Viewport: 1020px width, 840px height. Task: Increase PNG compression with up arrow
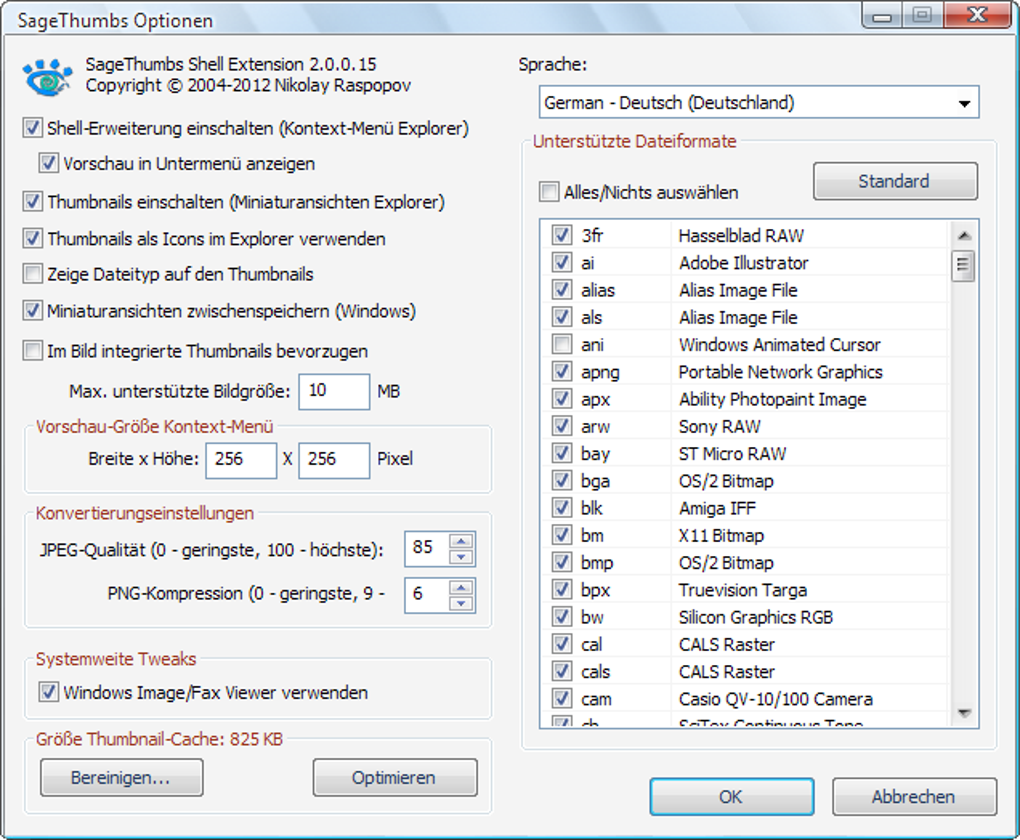point(461,588)
